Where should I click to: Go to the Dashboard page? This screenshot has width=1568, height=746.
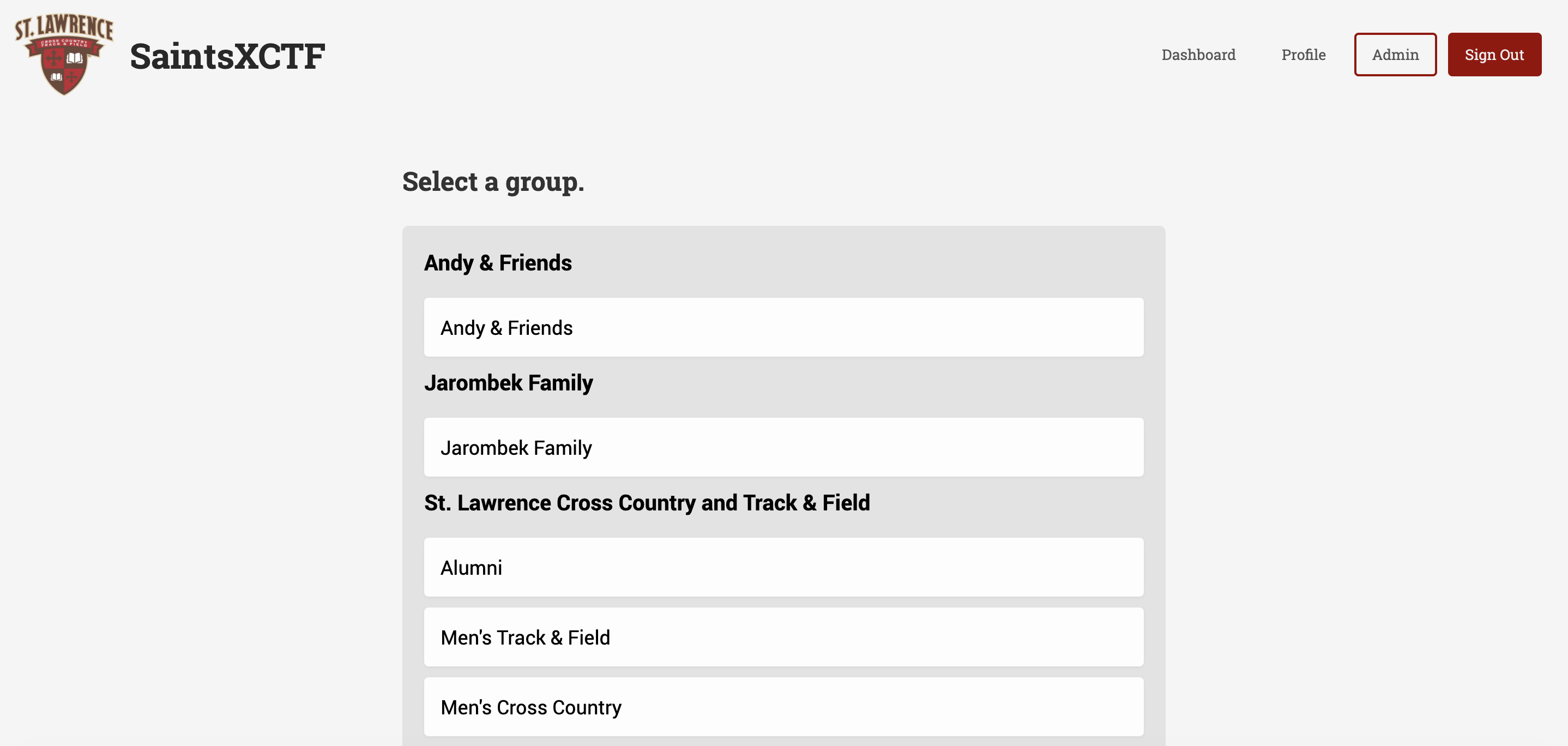click(1198, 55)
